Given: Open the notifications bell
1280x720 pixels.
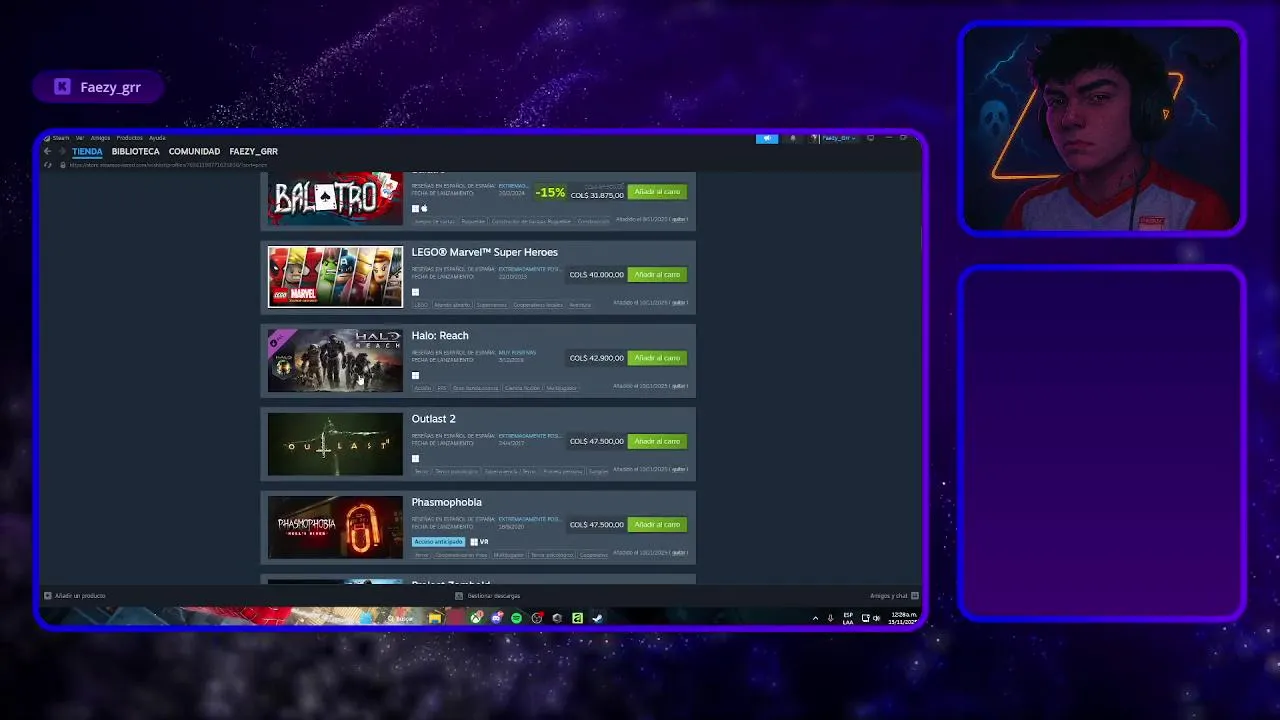Looking at the screenshot, I should [x=793, y=138].
